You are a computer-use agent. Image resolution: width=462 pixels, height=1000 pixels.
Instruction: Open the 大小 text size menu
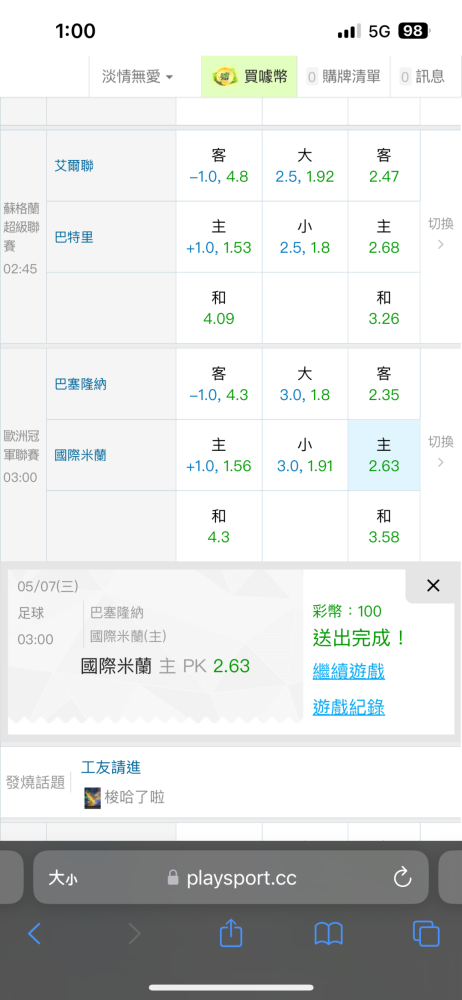pyautogui.click(x=63, y=879)
